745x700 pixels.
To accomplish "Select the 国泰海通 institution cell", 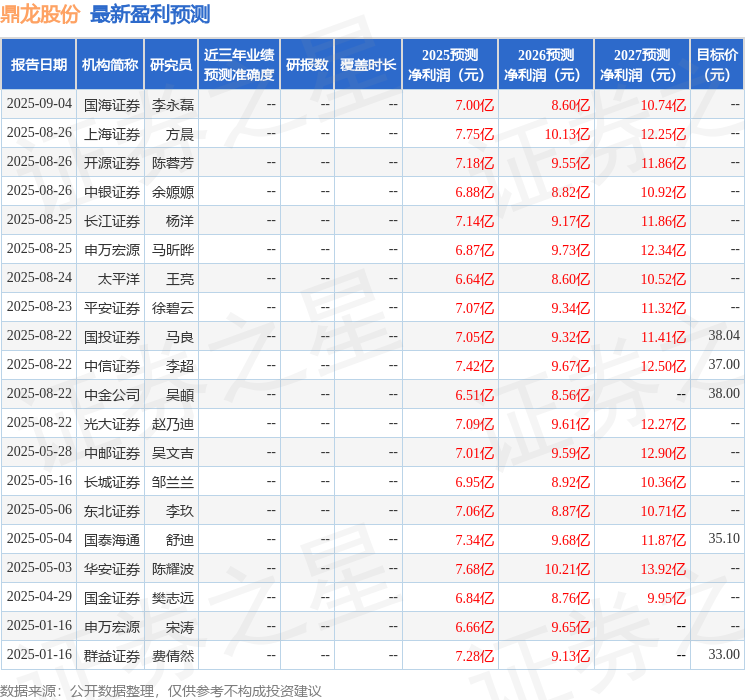I will click(112, 540).
